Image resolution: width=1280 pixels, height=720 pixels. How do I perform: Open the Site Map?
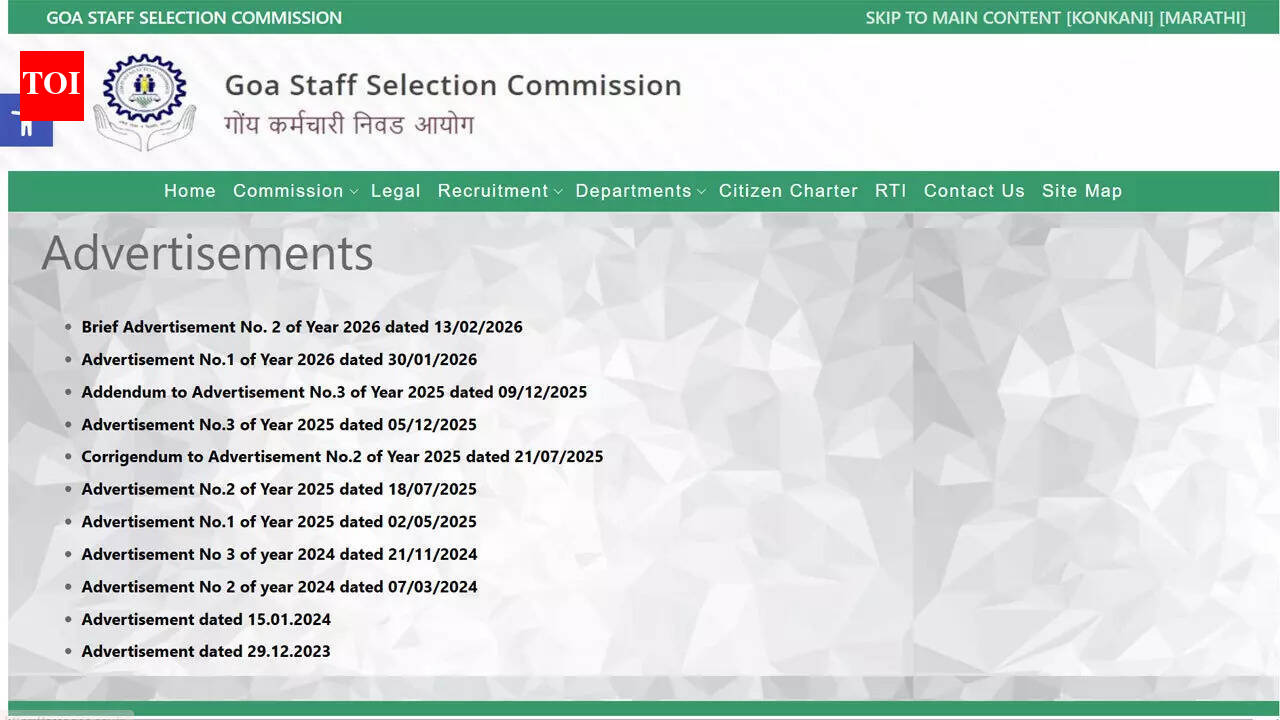coord(1082,191)
